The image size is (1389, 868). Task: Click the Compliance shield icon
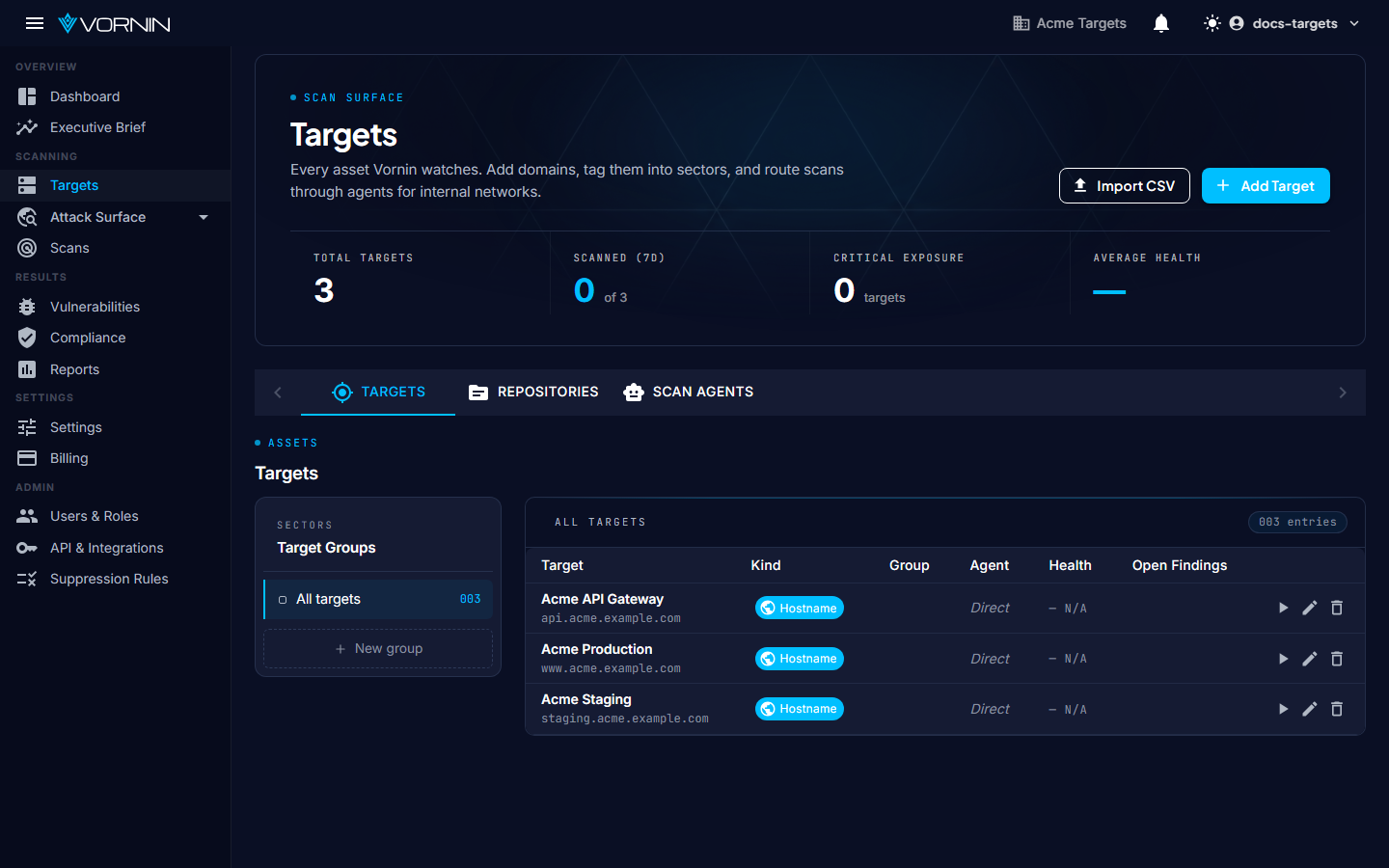pyautogui.click(x=27, y=338)
